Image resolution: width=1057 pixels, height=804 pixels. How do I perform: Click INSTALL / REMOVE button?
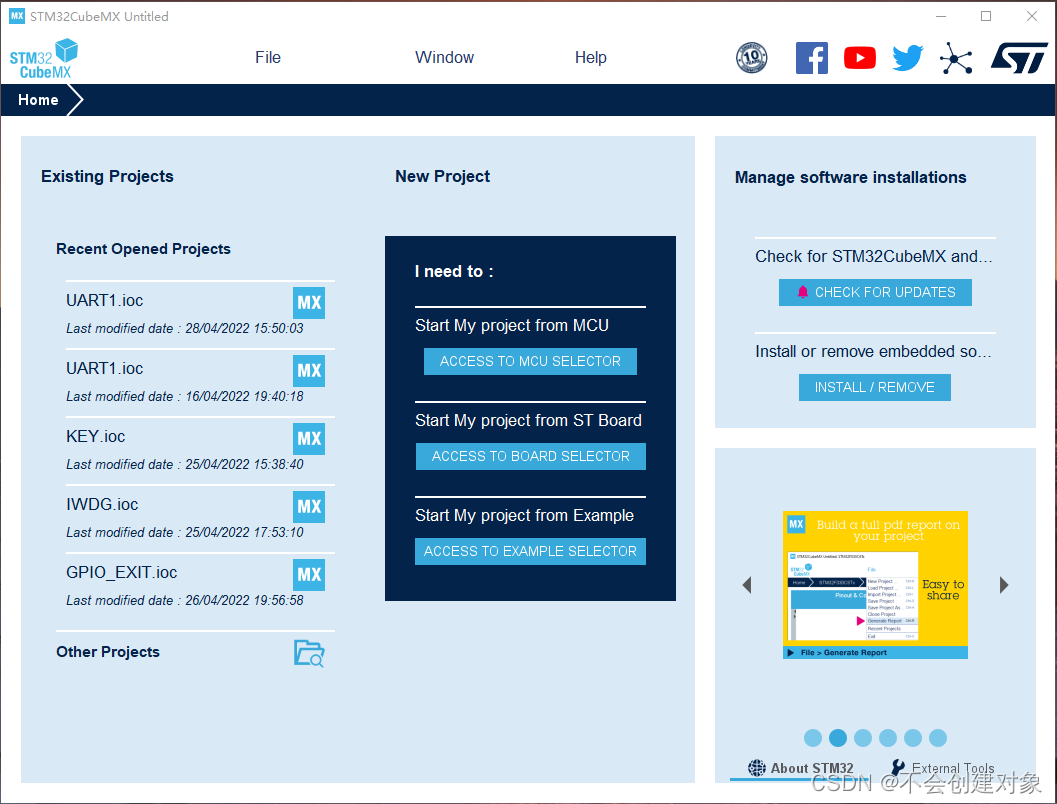click(x=874, y=388)
